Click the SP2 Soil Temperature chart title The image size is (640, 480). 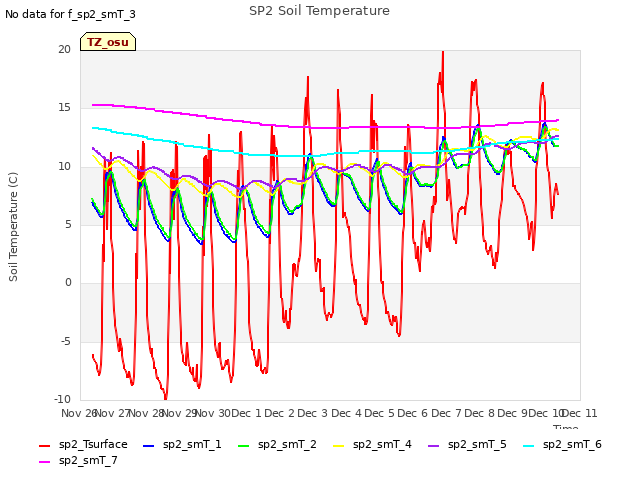(x=319, y=11)
